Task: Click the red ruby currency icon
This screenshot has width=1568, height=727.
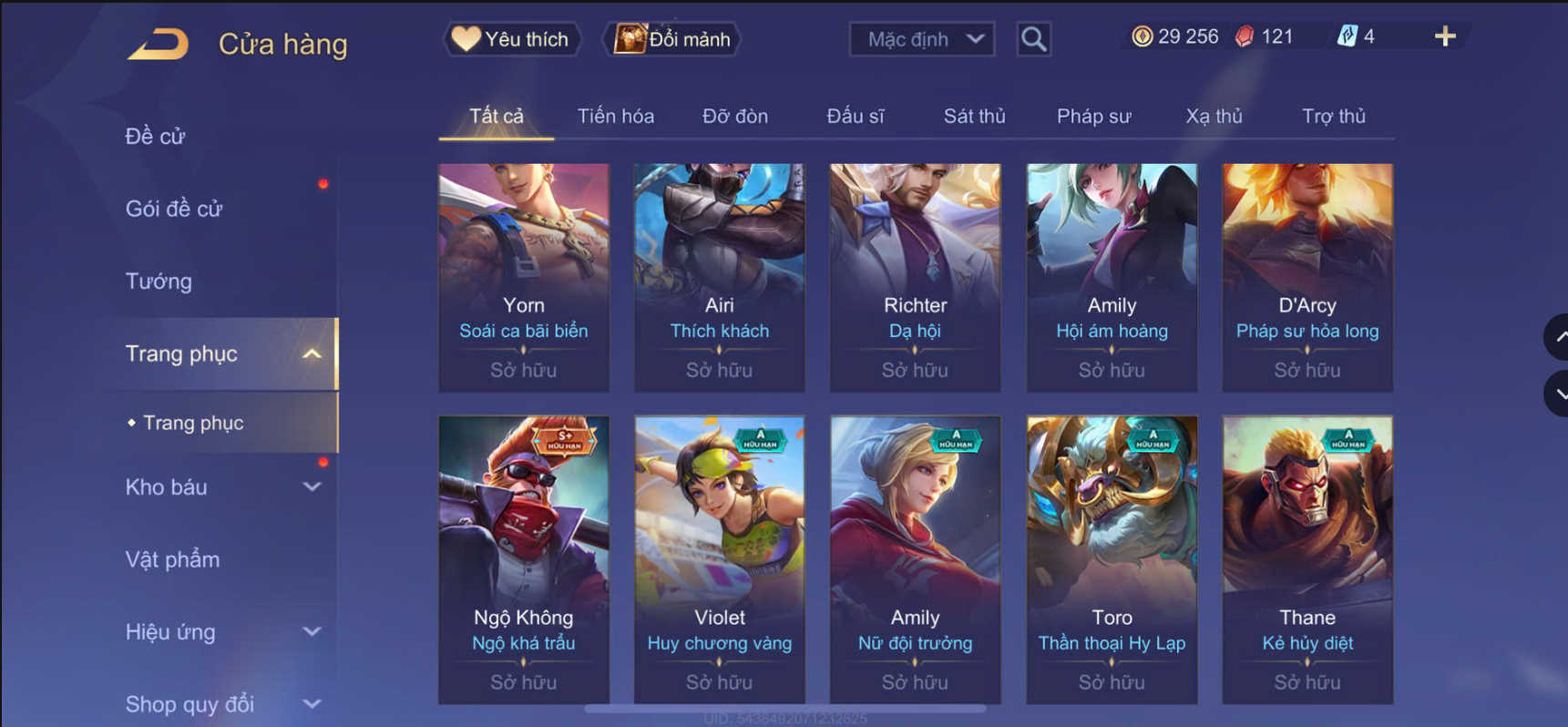Action: tap(1245, 36)
